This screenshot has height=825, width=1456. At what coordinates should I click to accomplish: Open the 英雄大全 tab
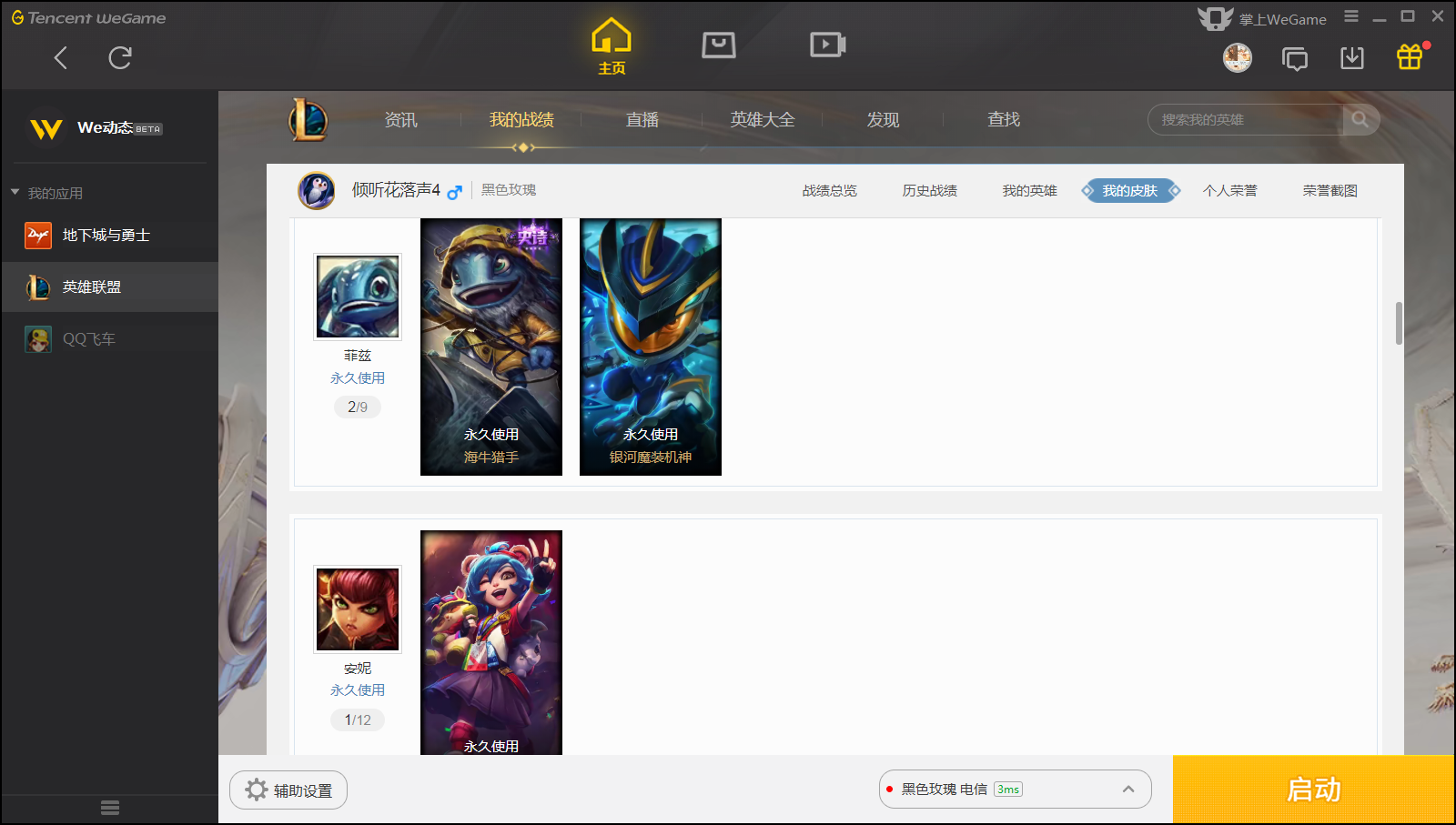point(763,120)
